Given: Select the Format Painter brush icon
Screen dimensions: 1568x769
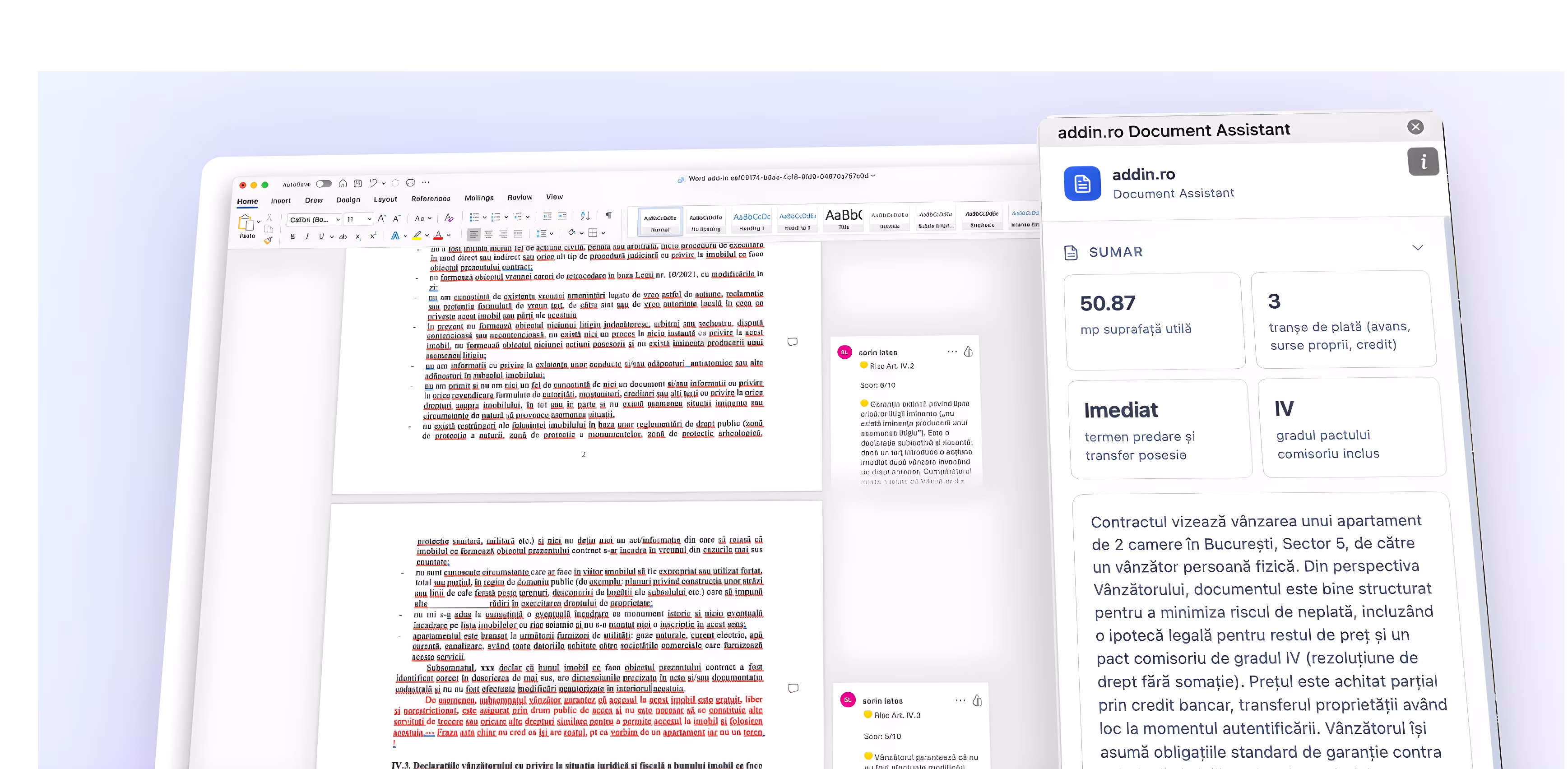Looking at the screenshot, I should point(268,240).
